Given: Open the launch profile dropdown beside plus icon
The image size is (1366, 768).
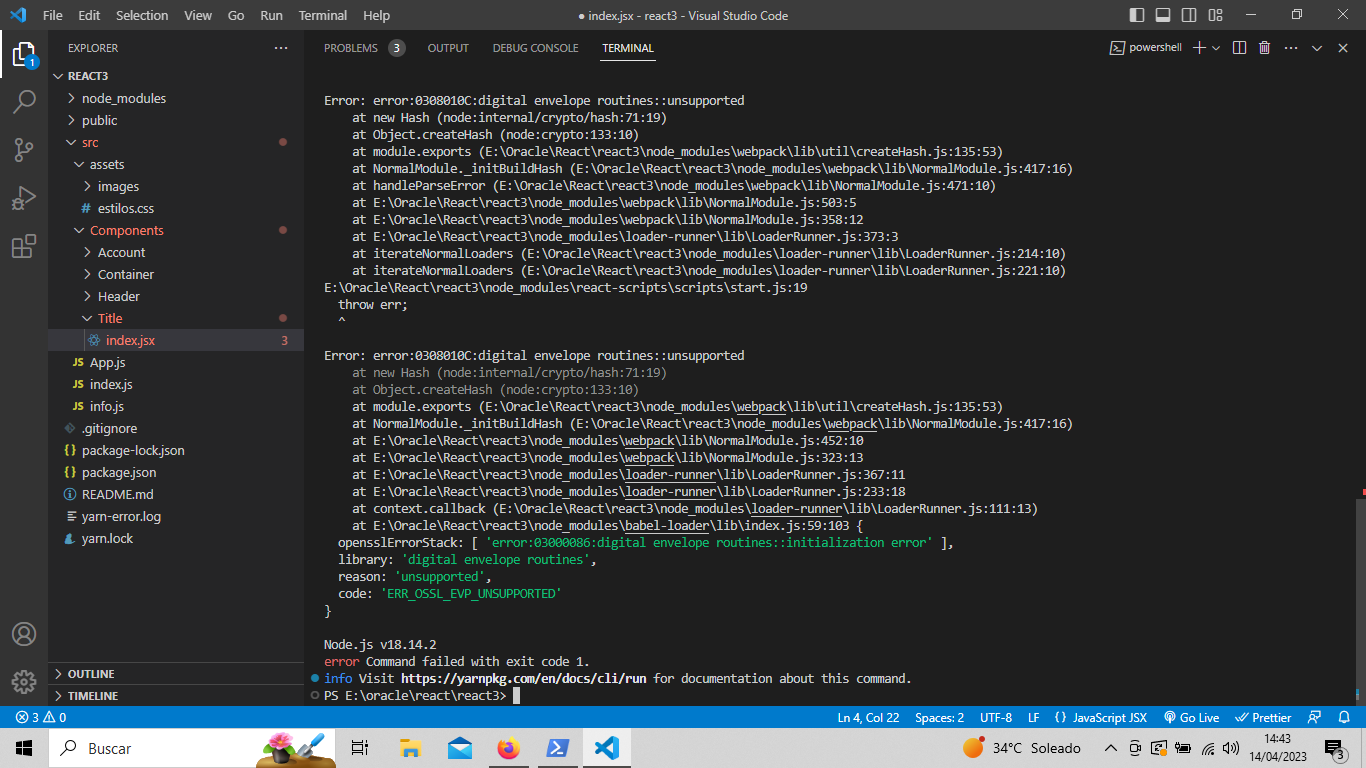Looking at the screenshot, I should (x=1216, y=48).
